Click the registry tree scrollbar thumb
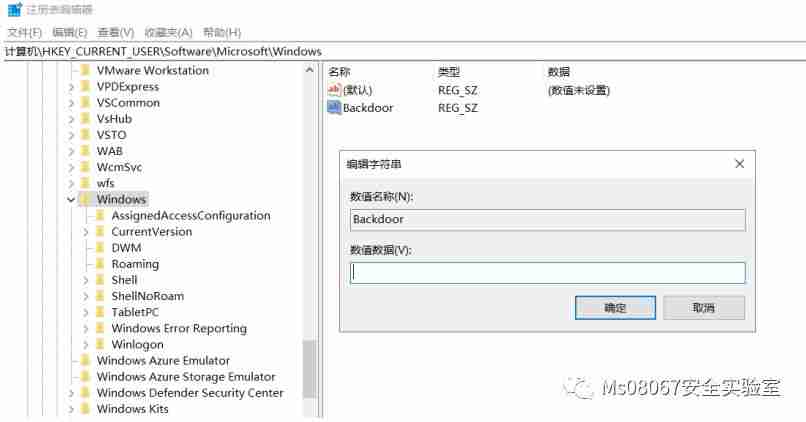Screen dimensions: 806x422 pyautogui.click(x=309, y=369)
